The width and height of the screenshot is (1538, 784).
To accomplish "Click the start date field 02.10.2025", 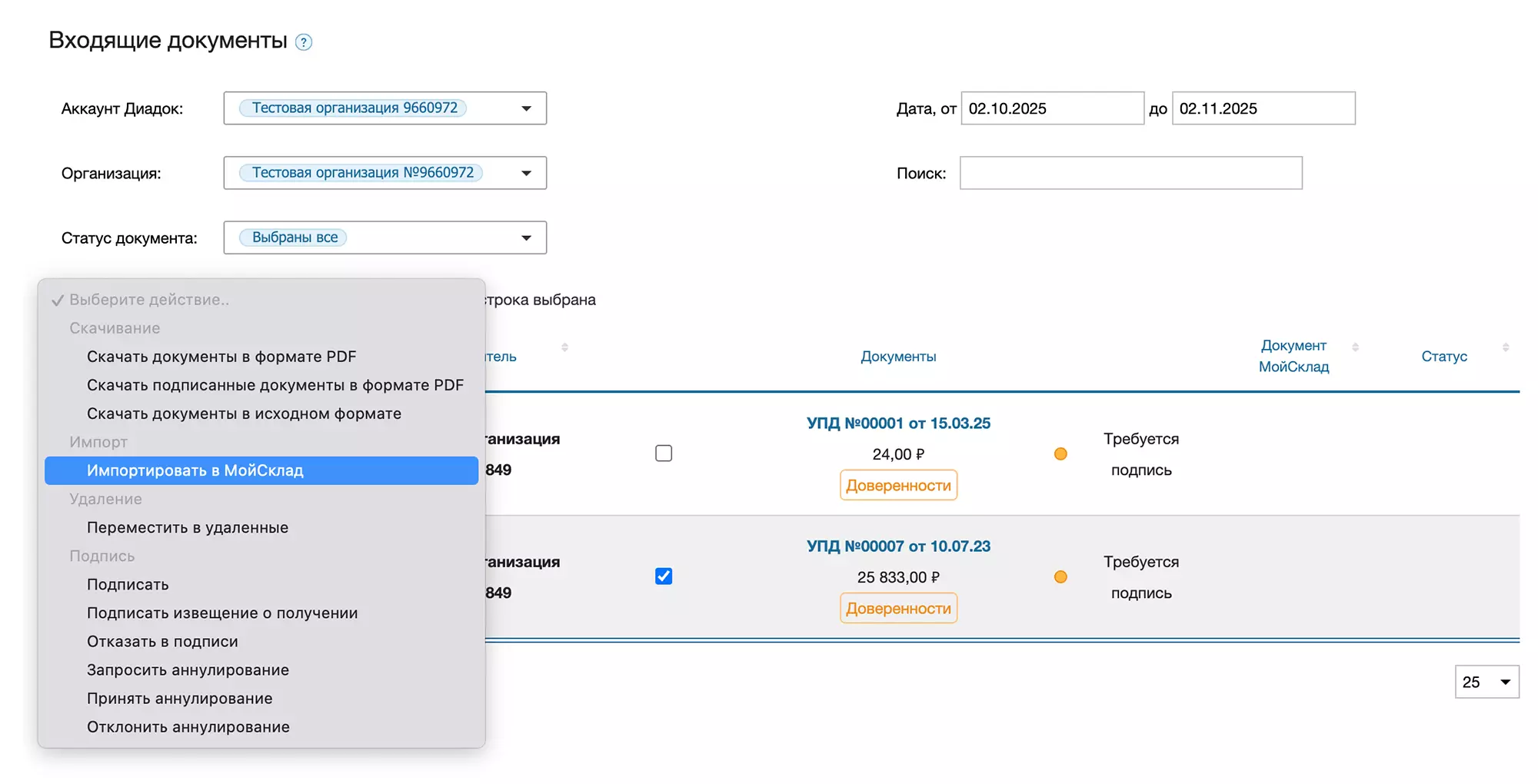I will (1052, 108).
